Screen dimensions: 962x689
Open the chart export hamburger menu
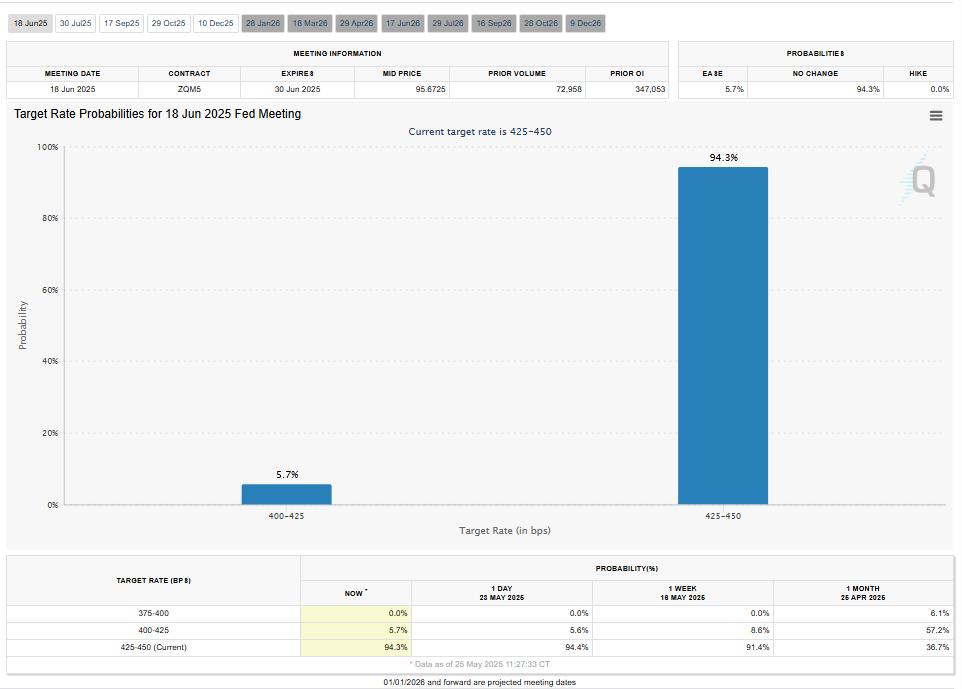click(936, 115)
